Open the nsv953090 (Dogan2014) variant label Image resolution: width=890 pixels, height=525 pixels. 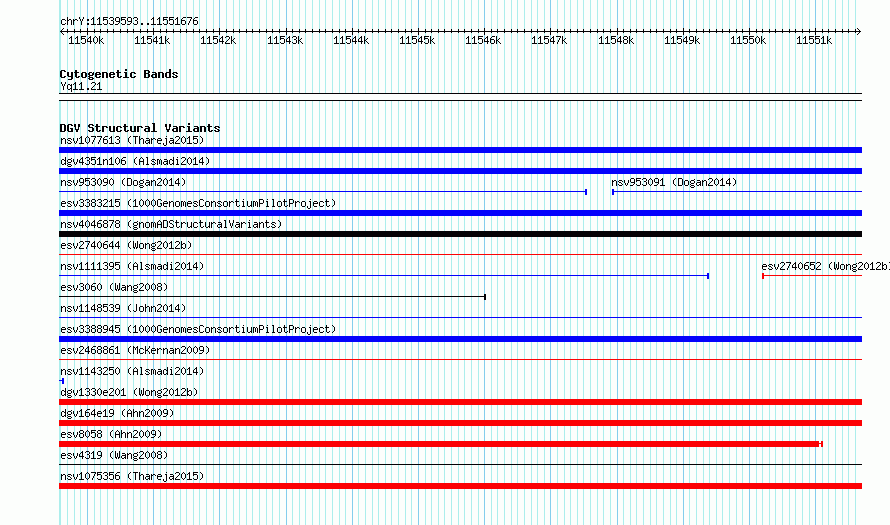(123, 182)
